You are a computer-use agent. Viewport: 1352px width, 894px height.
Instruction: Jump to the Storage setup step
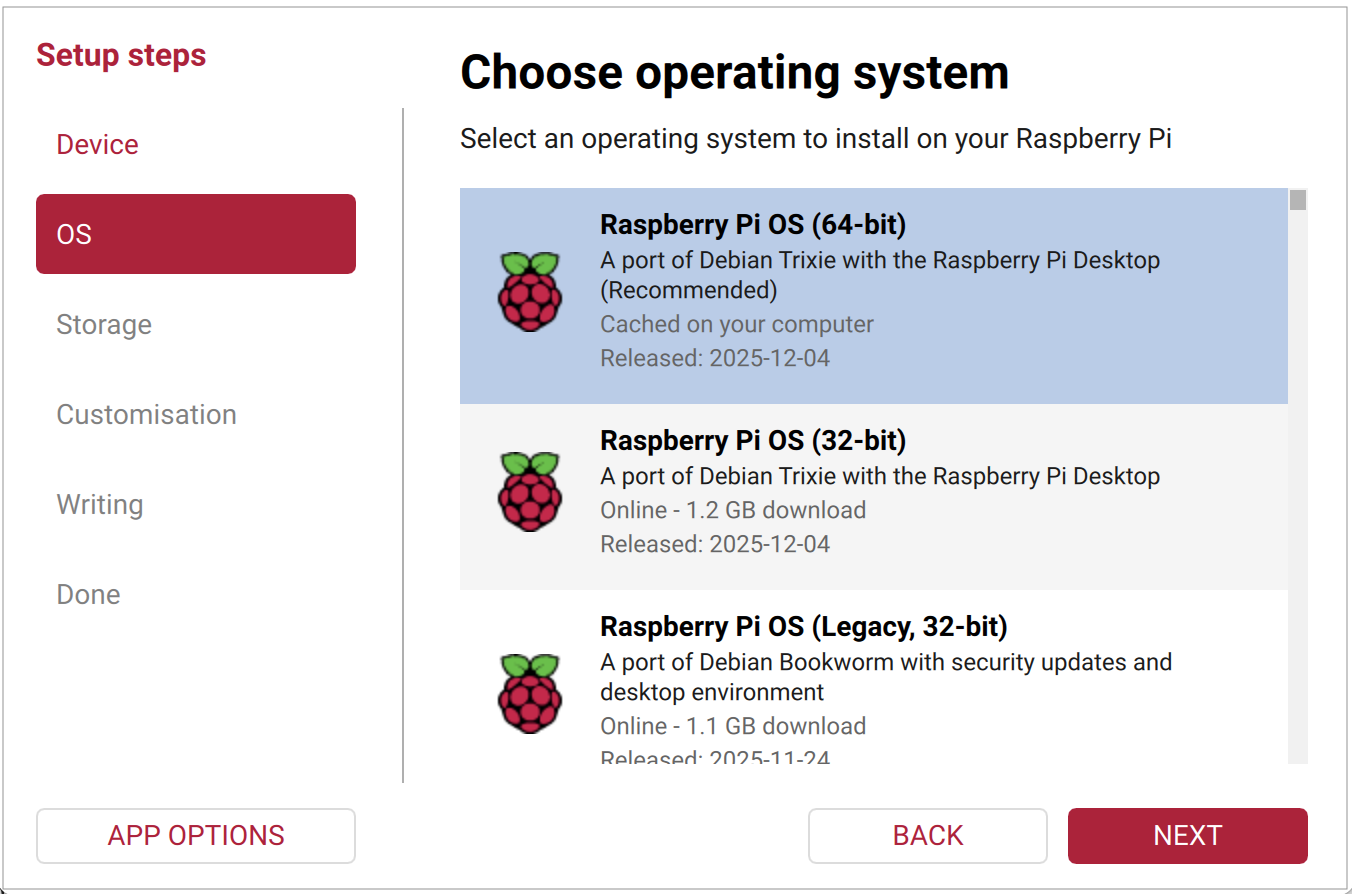[x=104, y=324]
